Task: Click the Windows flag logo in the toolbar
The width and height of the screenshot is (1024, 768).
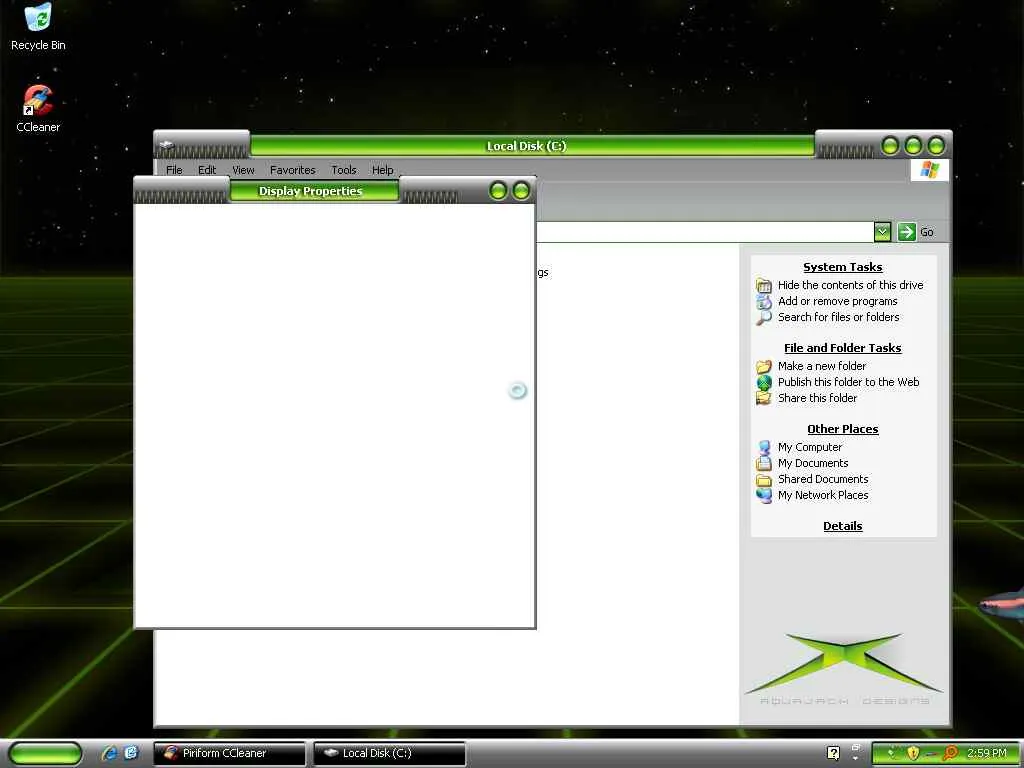Action: 929,170
